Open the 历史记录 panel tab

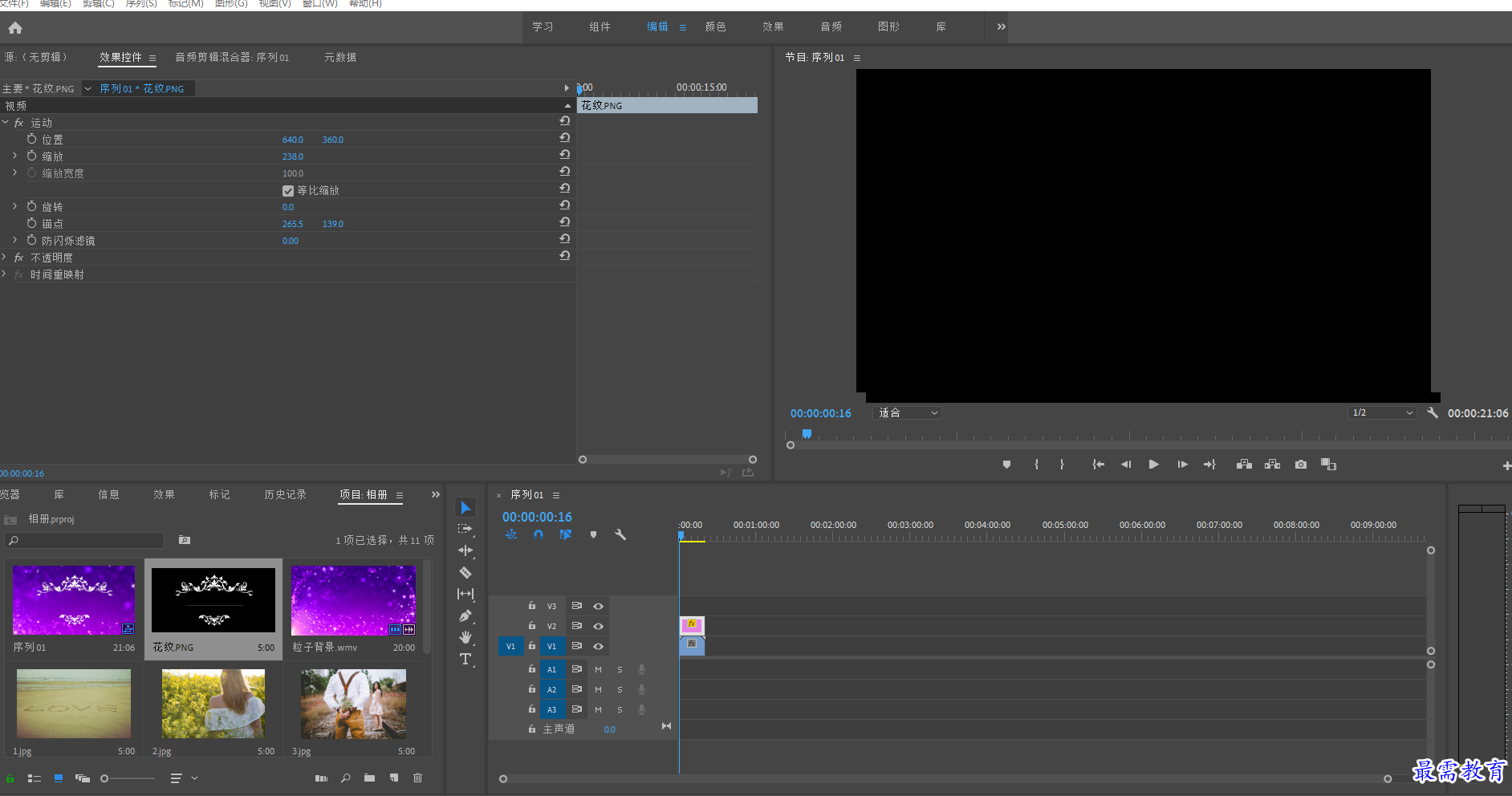click(285, 494)
